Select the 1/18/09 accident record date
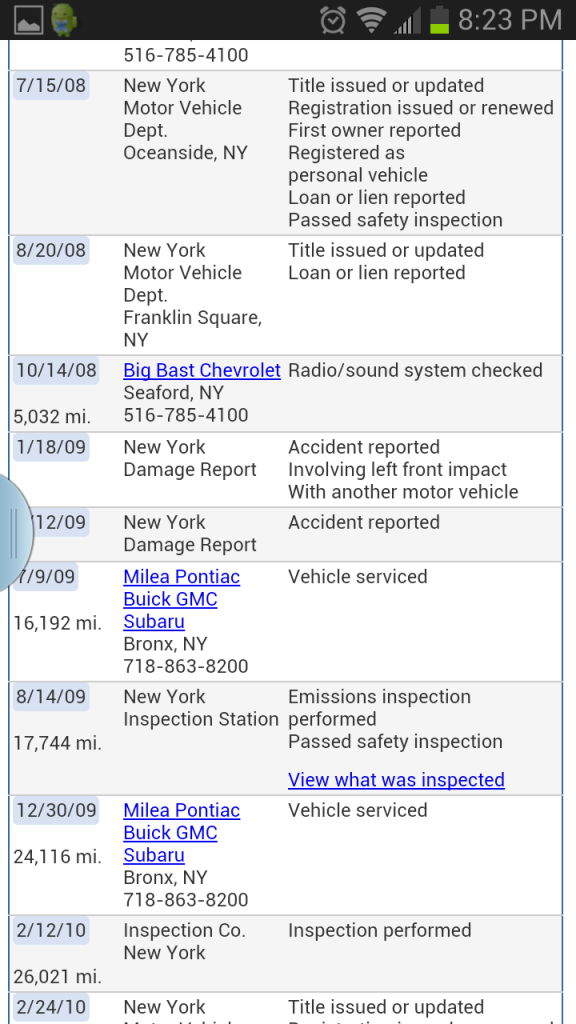 click(50, 447)
